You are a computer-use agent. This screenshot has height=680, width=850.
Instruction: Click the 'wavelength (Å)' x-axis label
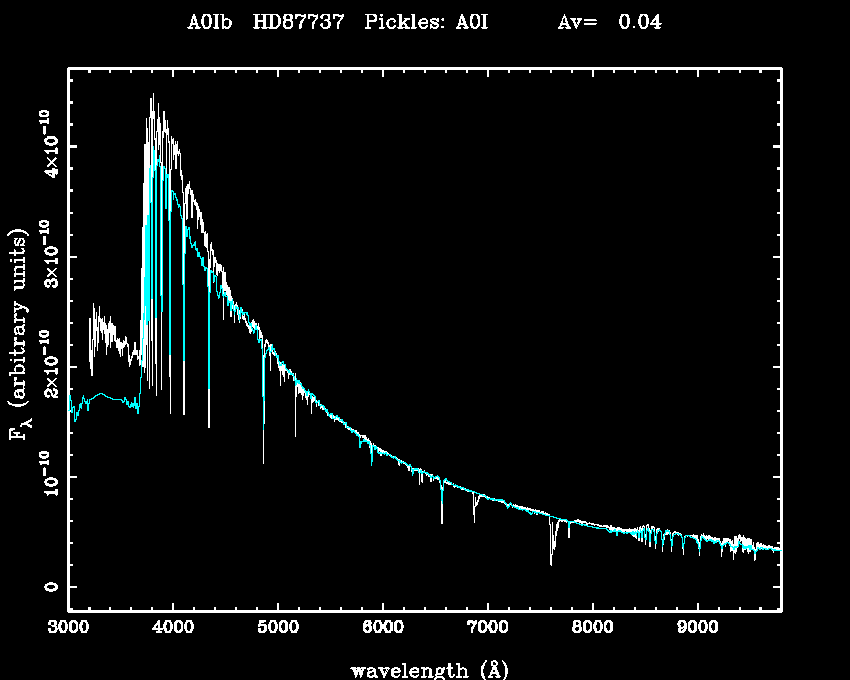point(422,669)
